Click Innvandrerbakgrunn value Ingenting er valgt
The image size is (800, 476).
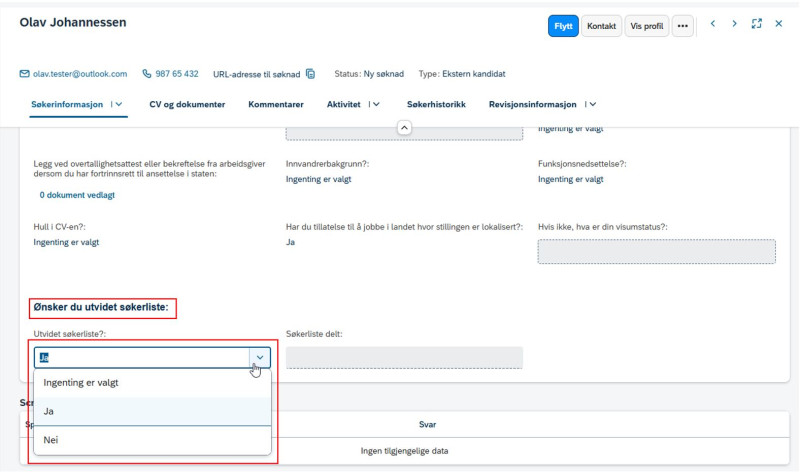pos(318,179)
